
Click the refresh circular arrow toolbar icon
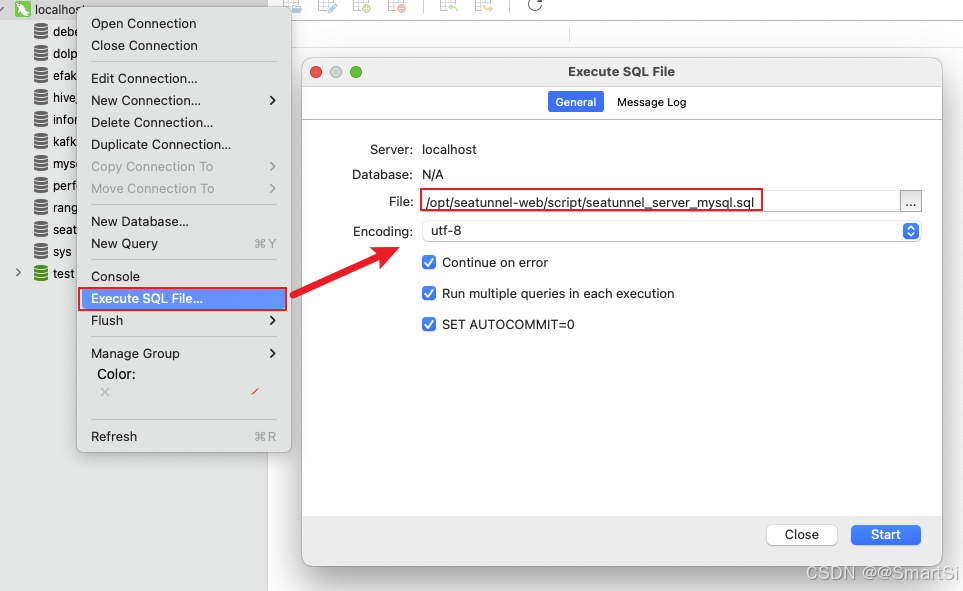coord(535,6)
